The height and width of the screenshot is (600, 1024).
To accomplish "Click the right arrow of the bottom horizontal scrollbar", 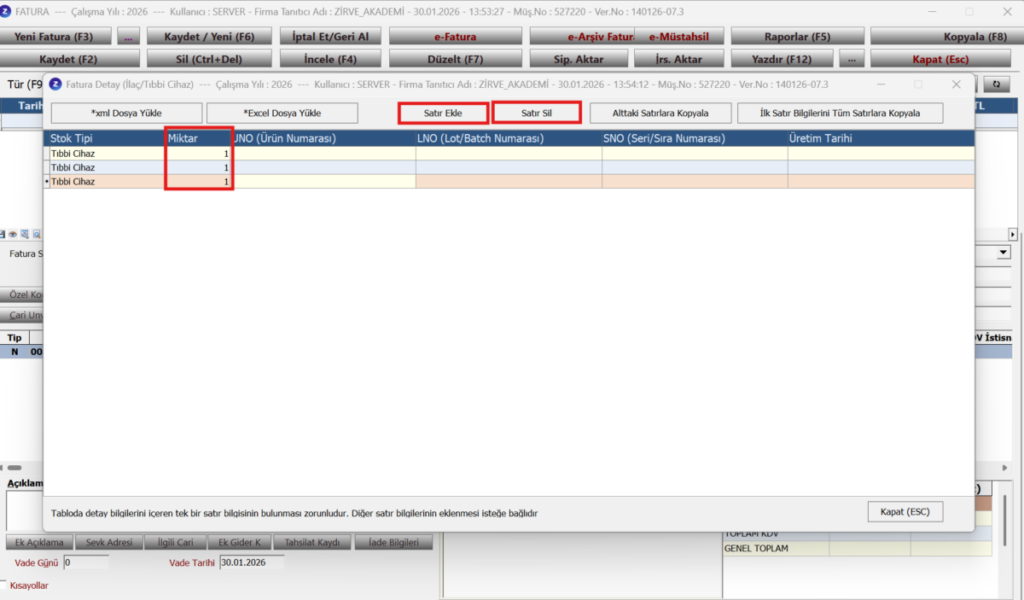I will [1004, 467].
